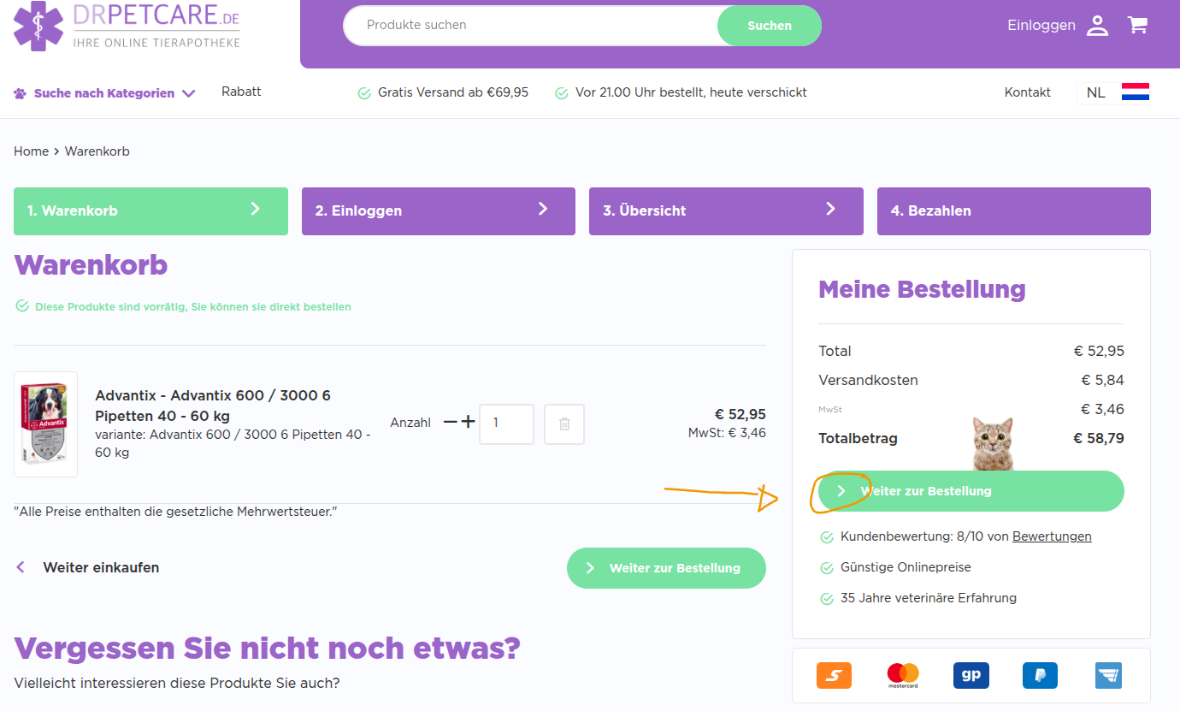Image resolution: width=1180 pixels, height=711 pixels.
Task: Expand the Suche nach Kategorien dropdown chevron
Action: click(x=189, y=93)
